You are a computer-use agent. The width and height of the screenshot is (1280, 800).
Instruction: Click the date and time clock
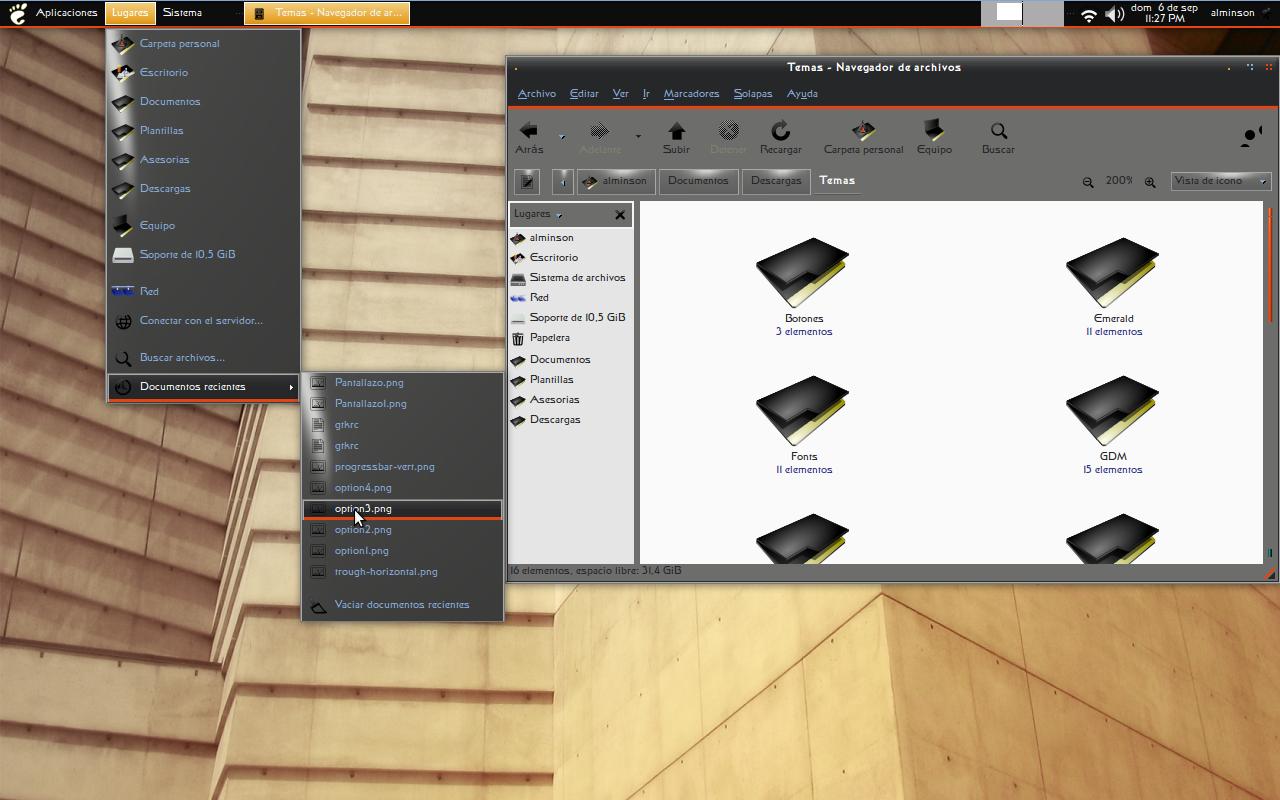pyautogui.click(x=1164, y=13)
